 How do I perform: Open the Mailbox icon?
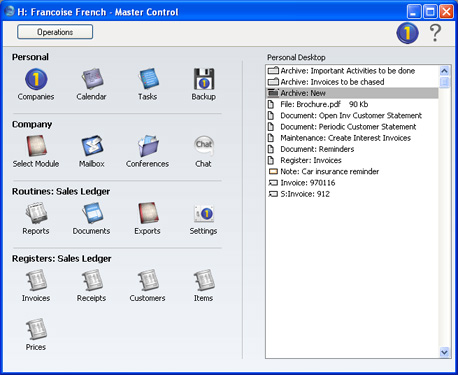(x=92, y=146)
